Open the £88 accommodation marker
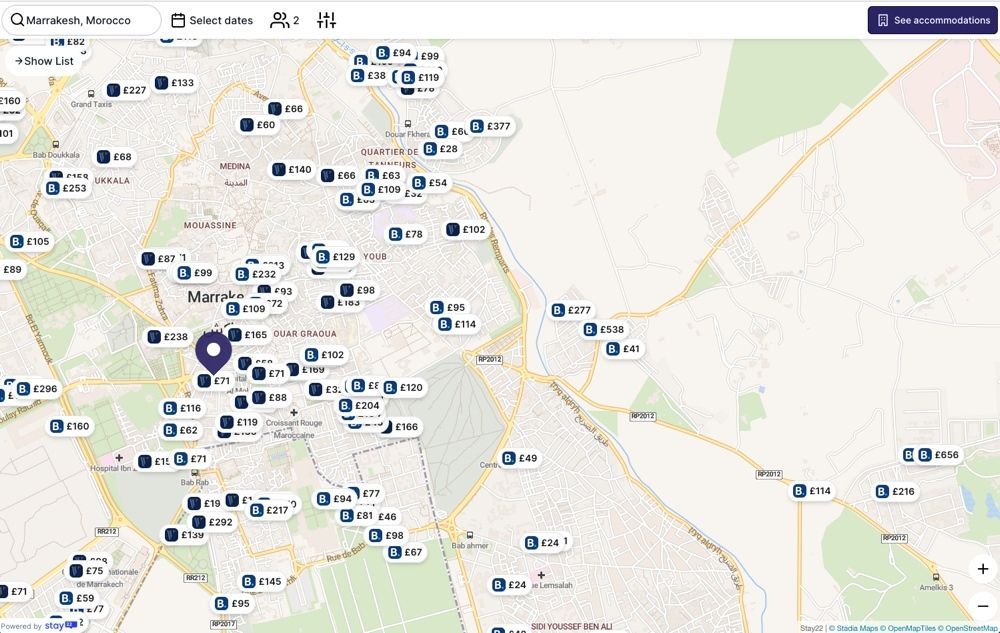Viewport: 1000px width, 633px height. 270,397
